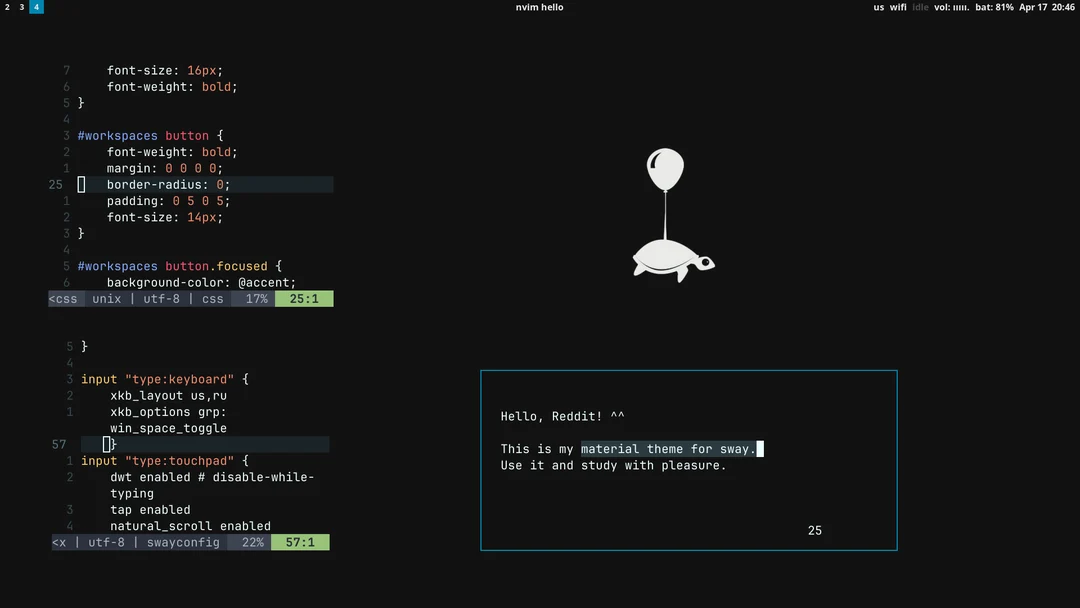This screenshot has height=608, width=1080.
Task: Click the 'utf-8' encoding indicator on css statusline
Action: (x=160, y=298)
